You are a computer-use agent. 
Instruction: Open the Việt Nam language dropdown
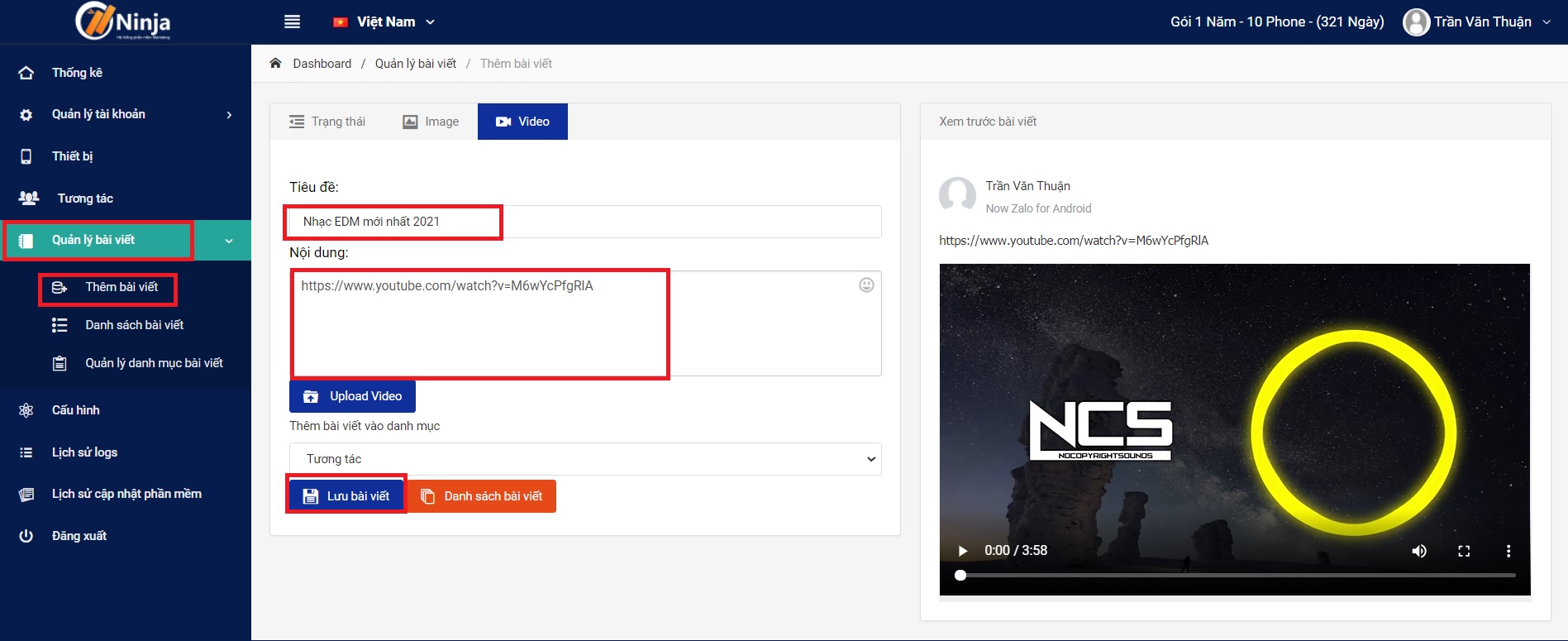click(384, 22)
